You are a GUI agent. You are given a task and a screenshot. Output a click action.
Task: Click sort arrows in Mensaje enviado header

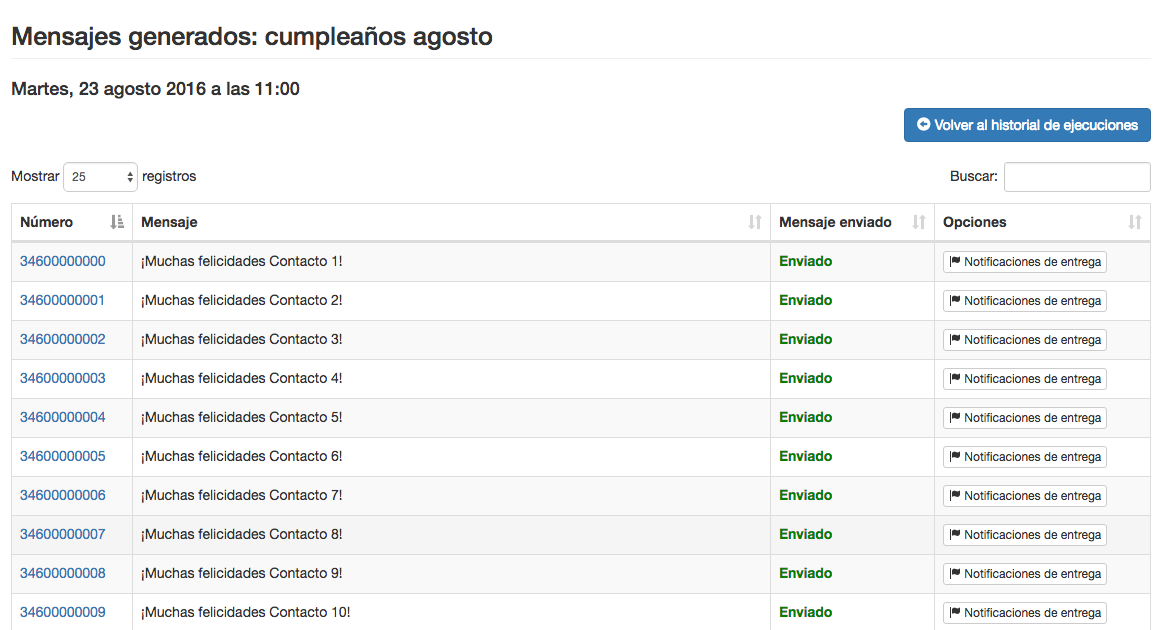919,222
